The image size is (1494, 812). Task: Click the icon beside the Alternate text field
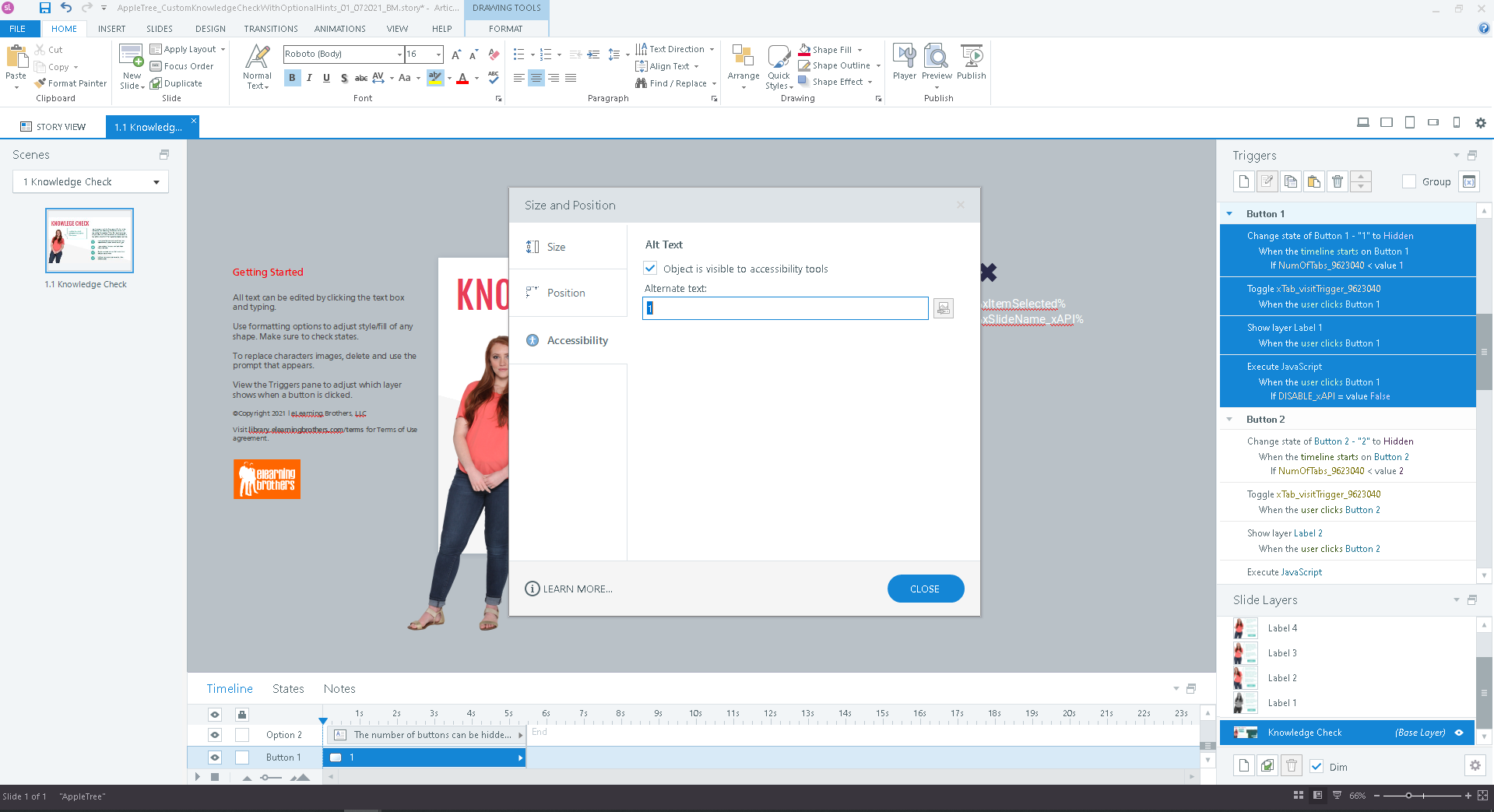943,308
